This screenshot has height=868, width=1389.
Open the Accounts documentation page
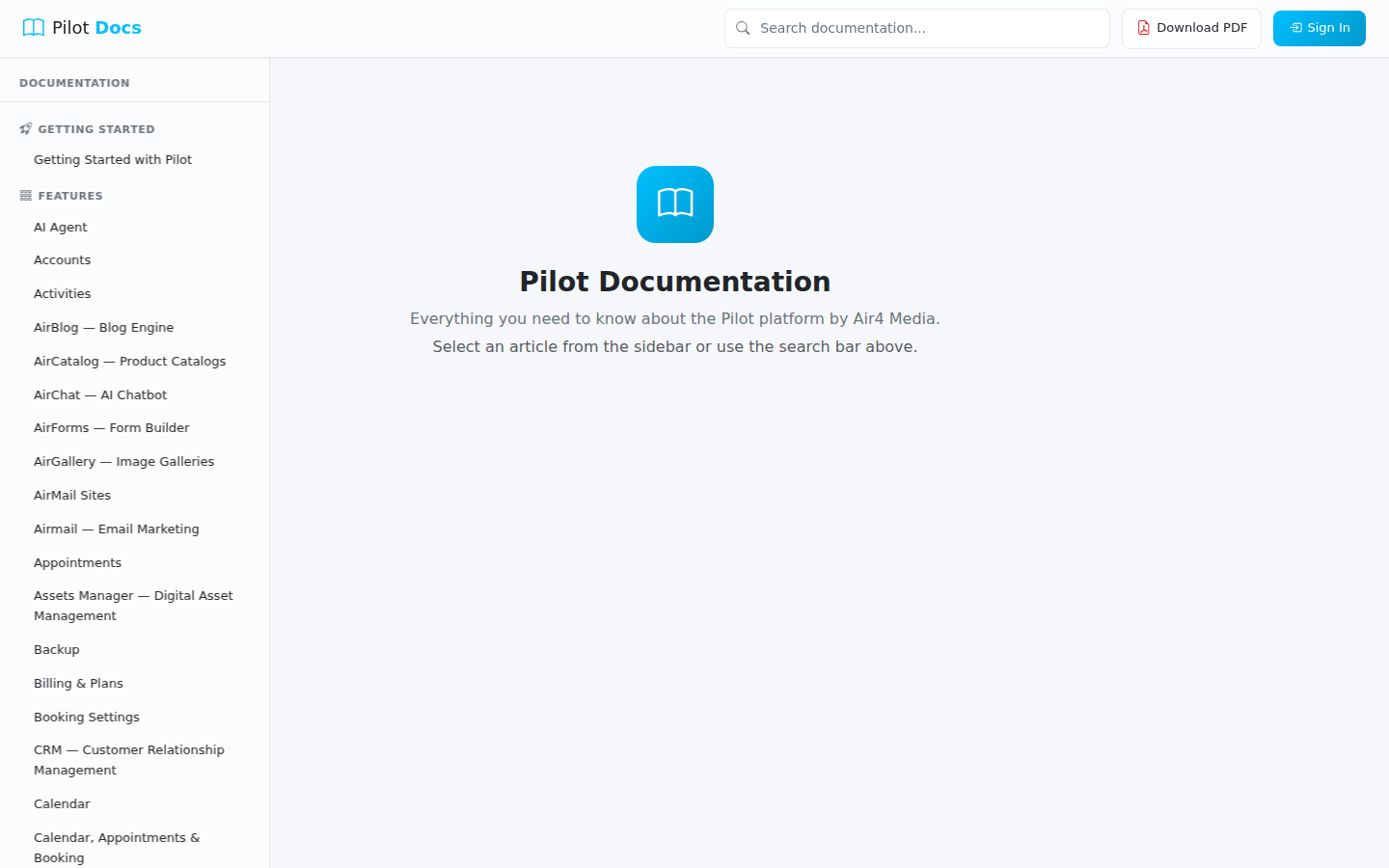(62, 259)
